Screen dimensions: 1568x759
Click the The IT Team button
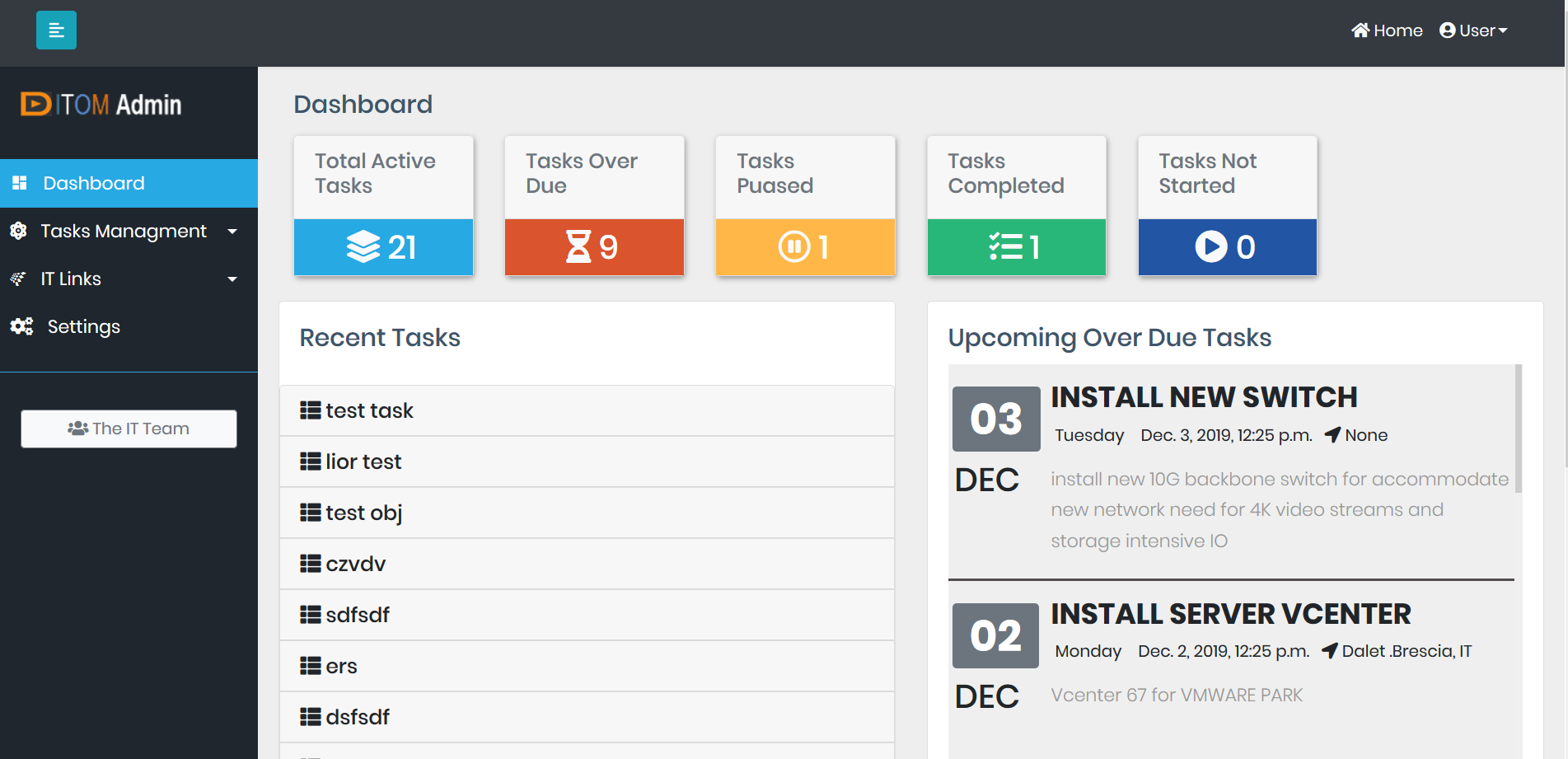pyautogui.click(x=129, y=429)
